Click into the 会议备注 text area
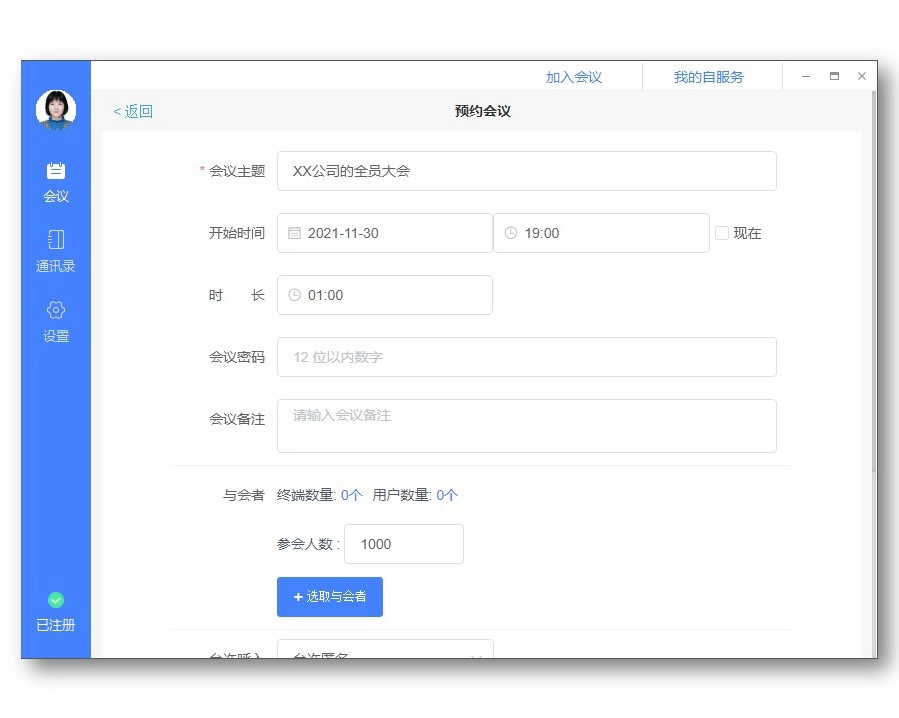Image resolution: width=899 pixels, height=718 pixels. pyautogui.click(x=526, y=426)
